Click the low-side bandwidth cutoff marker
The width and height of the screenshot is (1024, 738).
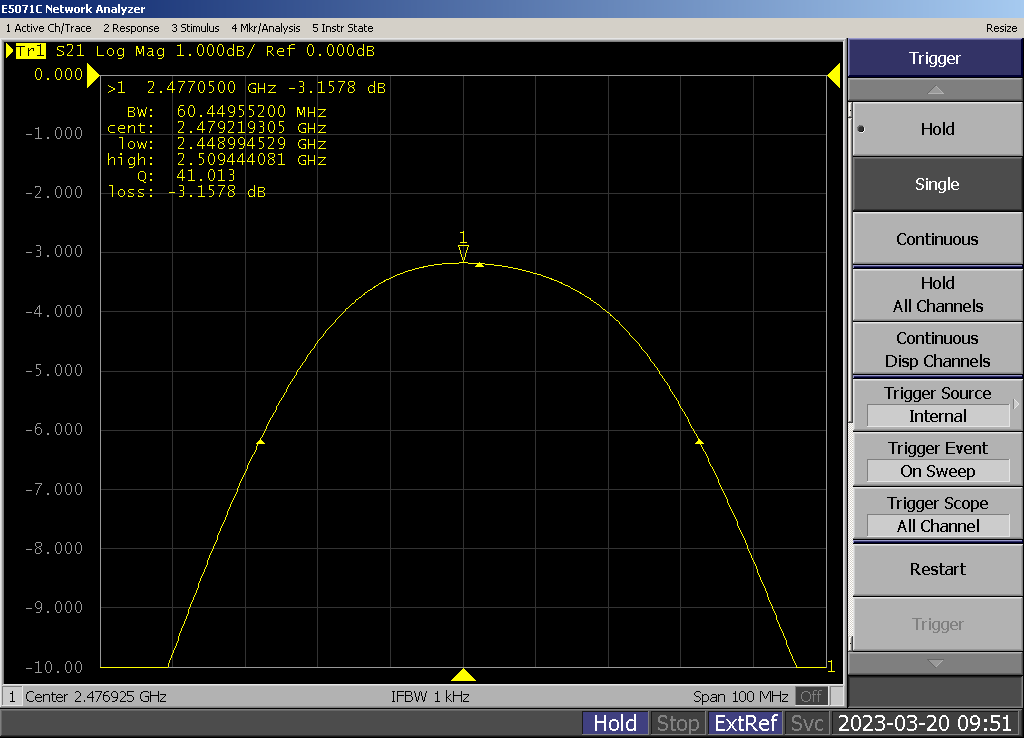pyautogui.click(x=260, y=441)
